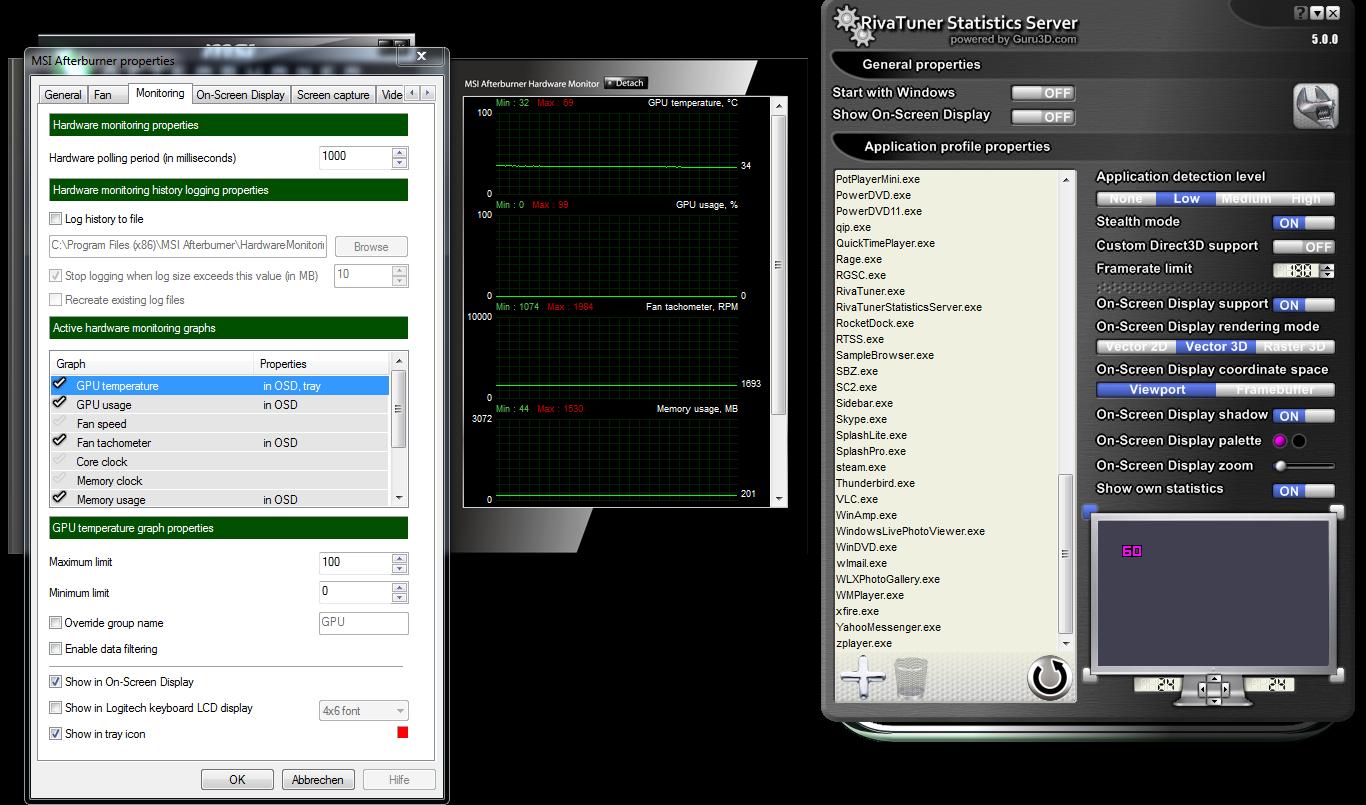The image size is (1366, 805).
Task: Nudge OSD position up with arrow pad
Action: click(x=1213, y=679)
